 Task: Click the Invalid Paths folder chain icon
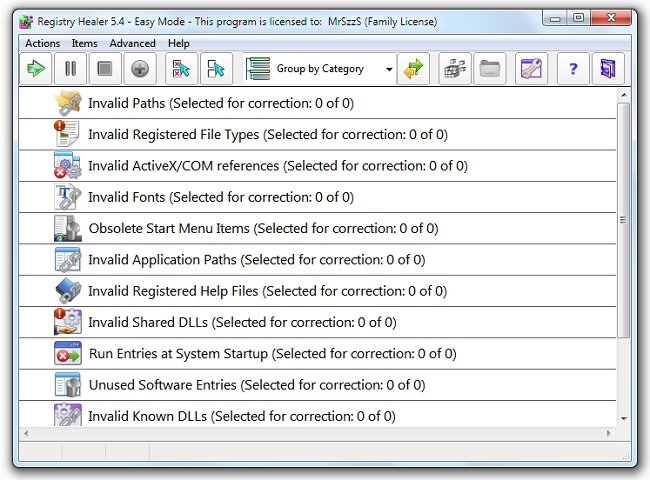[x=68, y=103]
